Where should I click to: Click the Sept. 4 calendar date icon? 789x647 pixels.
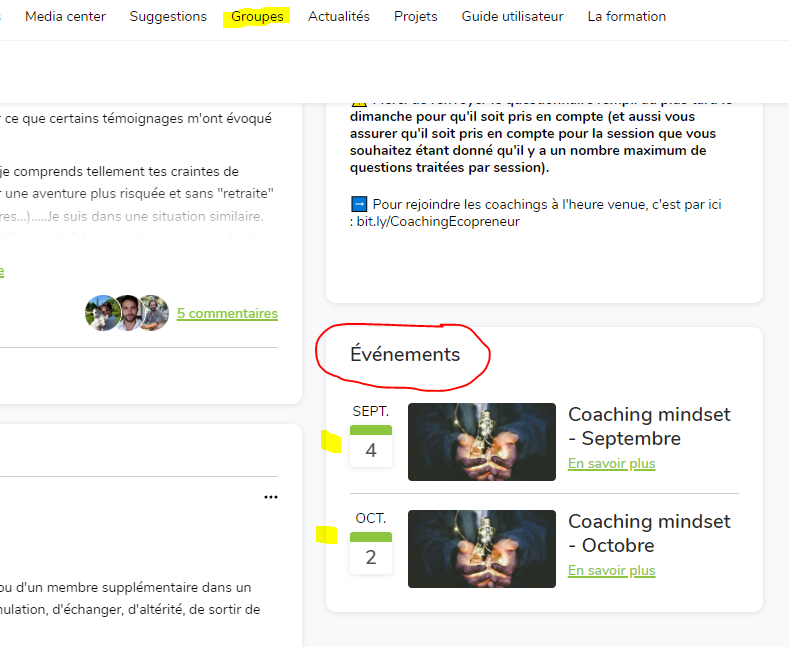[x=371, y=445]
